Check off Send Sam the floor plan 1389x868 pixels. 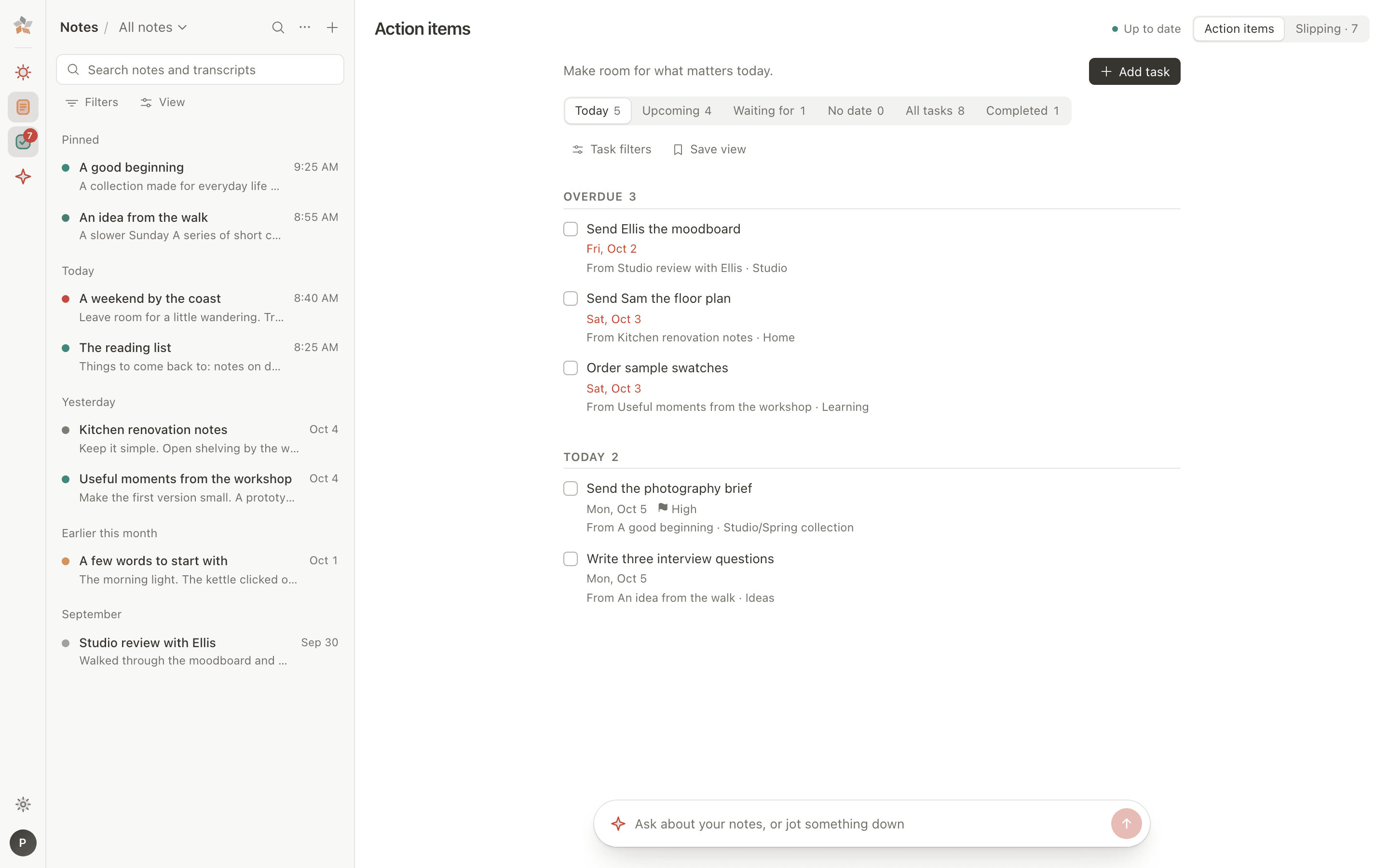point(571,298)
